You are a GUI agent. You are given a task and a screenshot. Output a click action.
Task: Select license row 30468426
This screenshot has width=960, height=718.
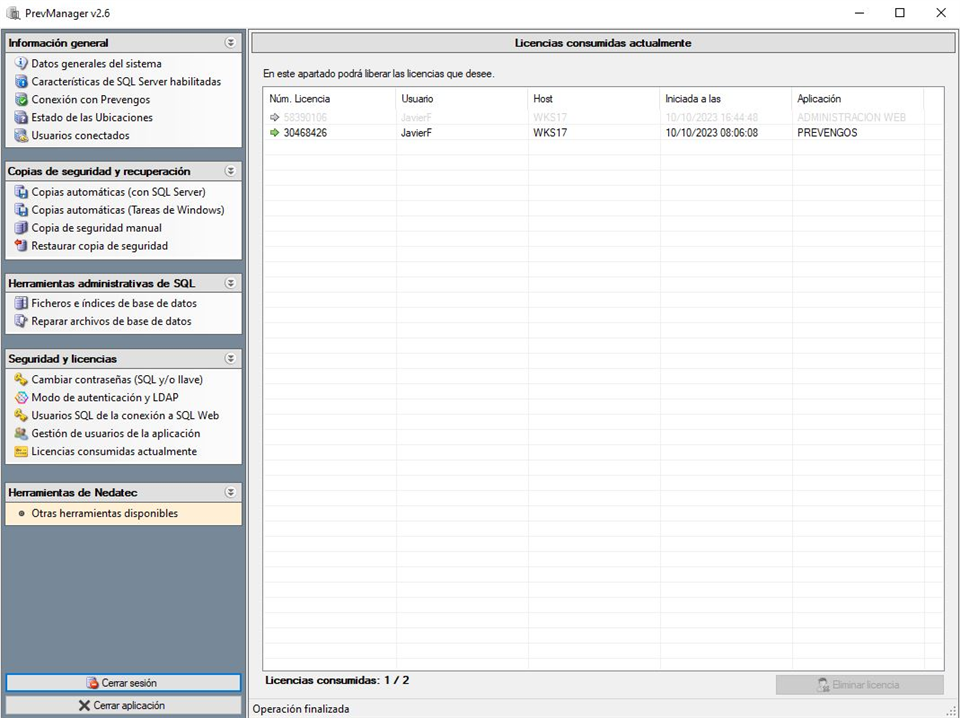coord(305,133)
